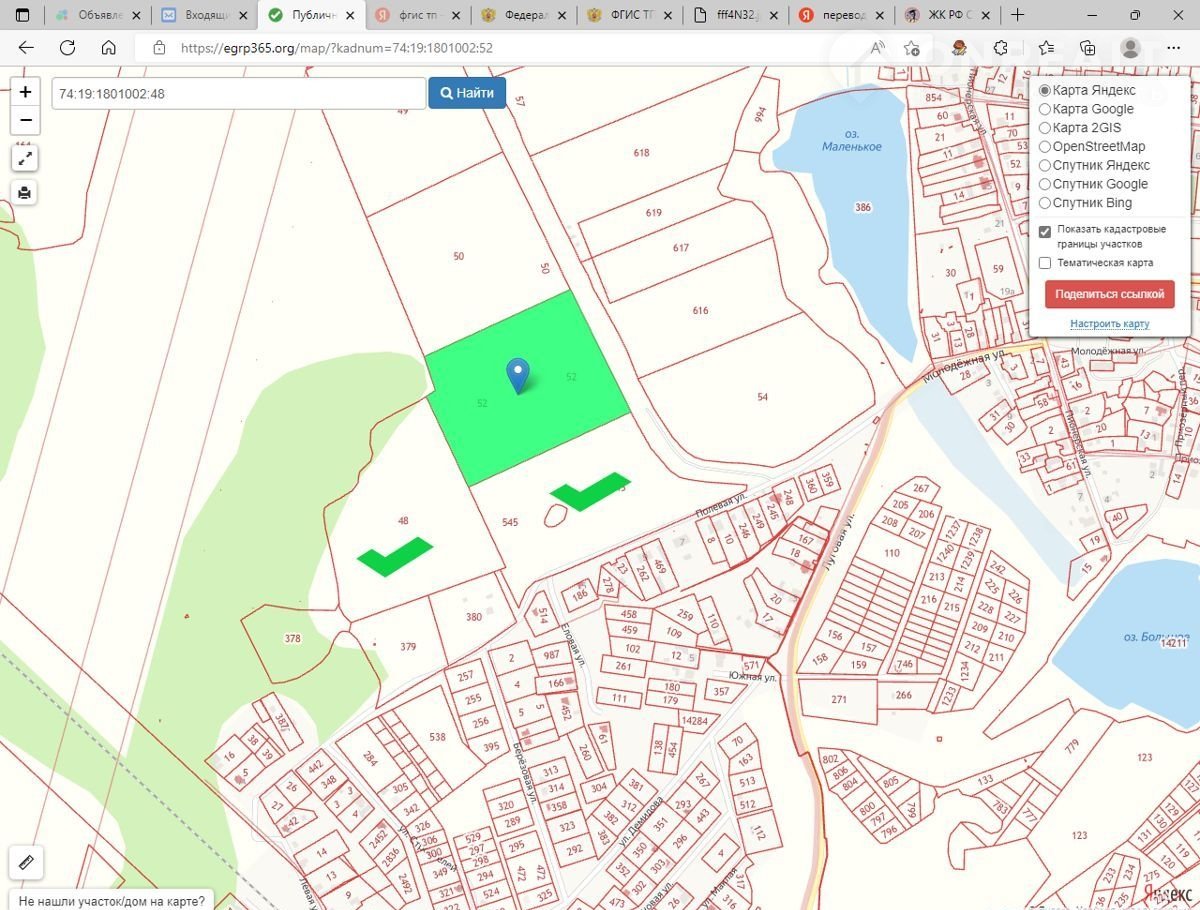Screen dimensions: 1200x910
Task: Open browser extensions puzzle icon
Action: click(x=1001, y=48)
